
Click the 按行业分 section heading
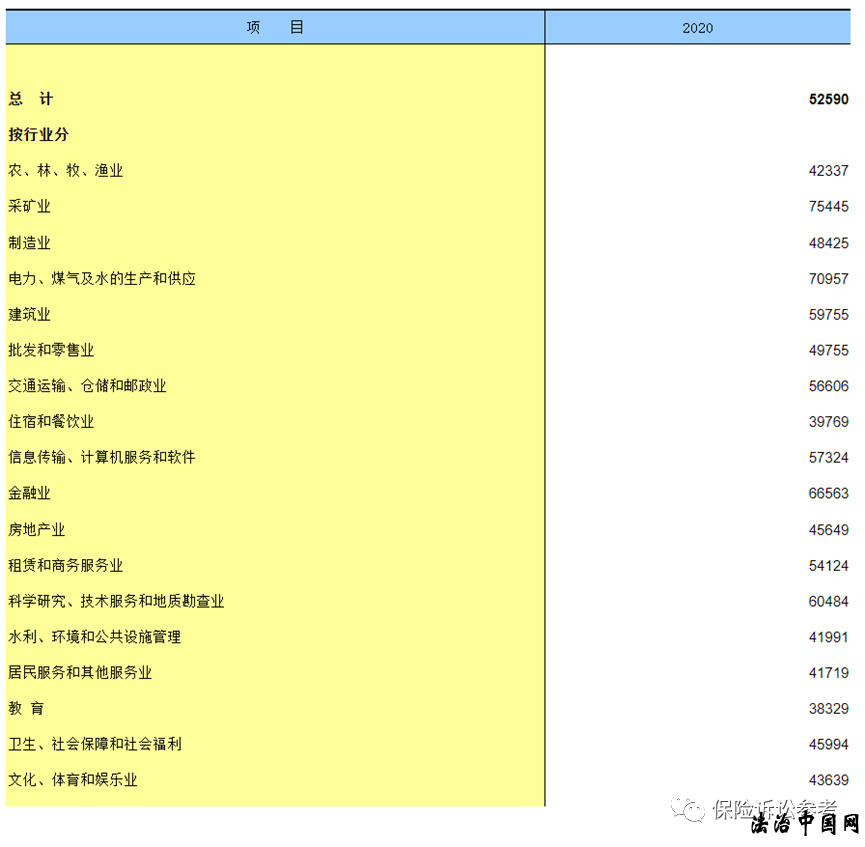[x=38, y=135]
